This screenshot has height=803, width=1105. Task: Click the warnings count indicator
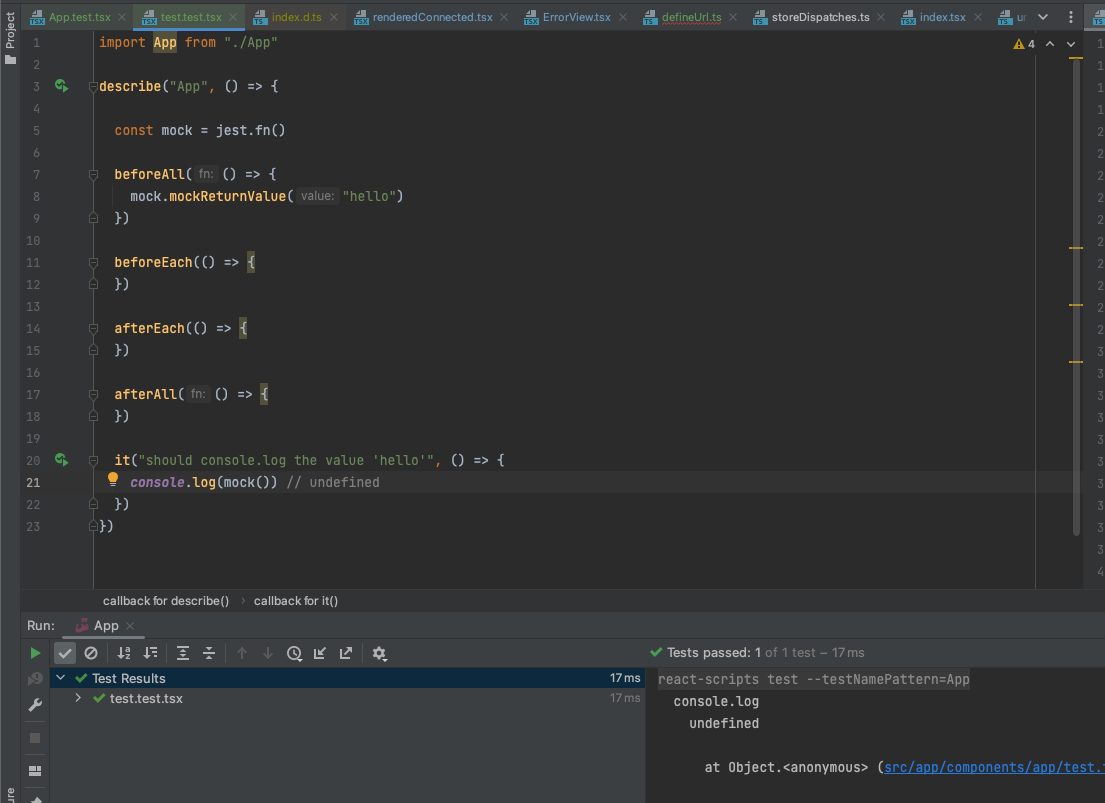1024,44
